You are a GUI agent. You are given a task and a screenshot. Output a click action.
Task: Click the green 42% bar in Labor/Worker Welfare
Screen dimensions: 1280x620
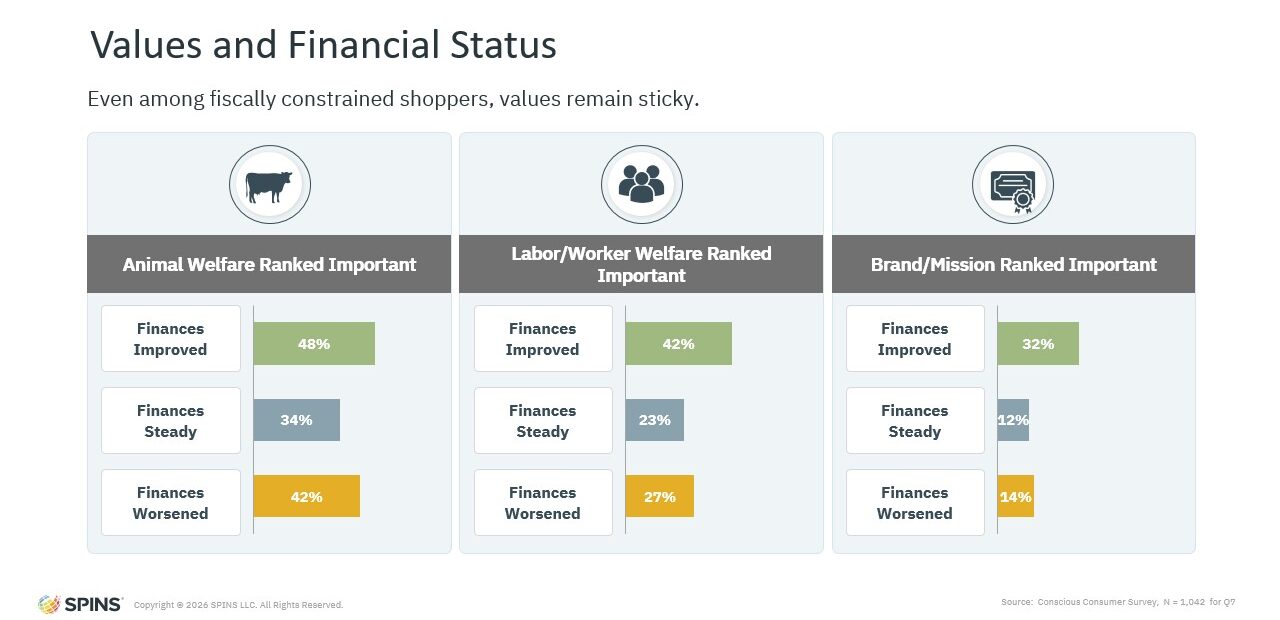coord(678,344)
